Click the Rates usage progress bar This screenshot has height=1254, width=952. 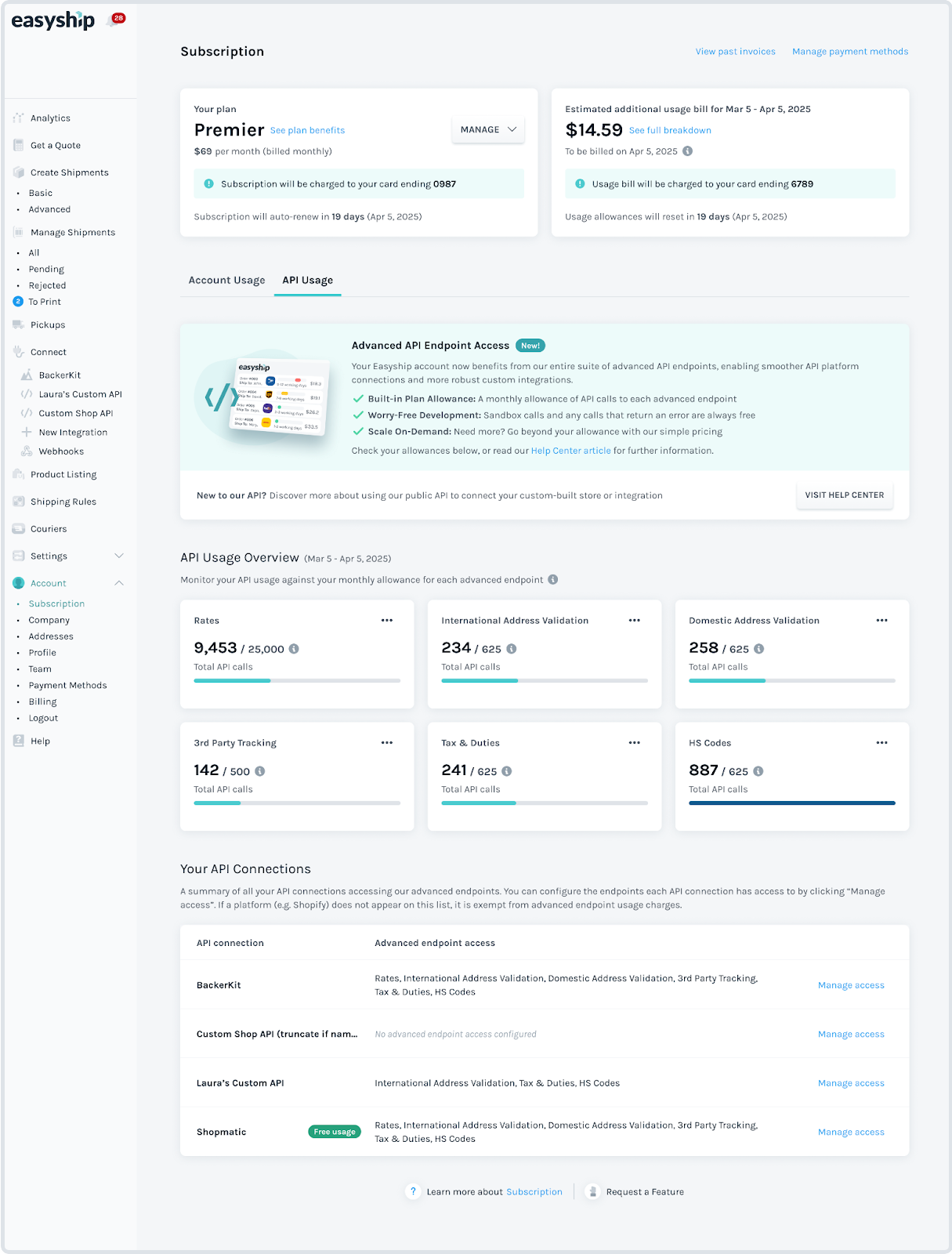click(x=297, y=681)
